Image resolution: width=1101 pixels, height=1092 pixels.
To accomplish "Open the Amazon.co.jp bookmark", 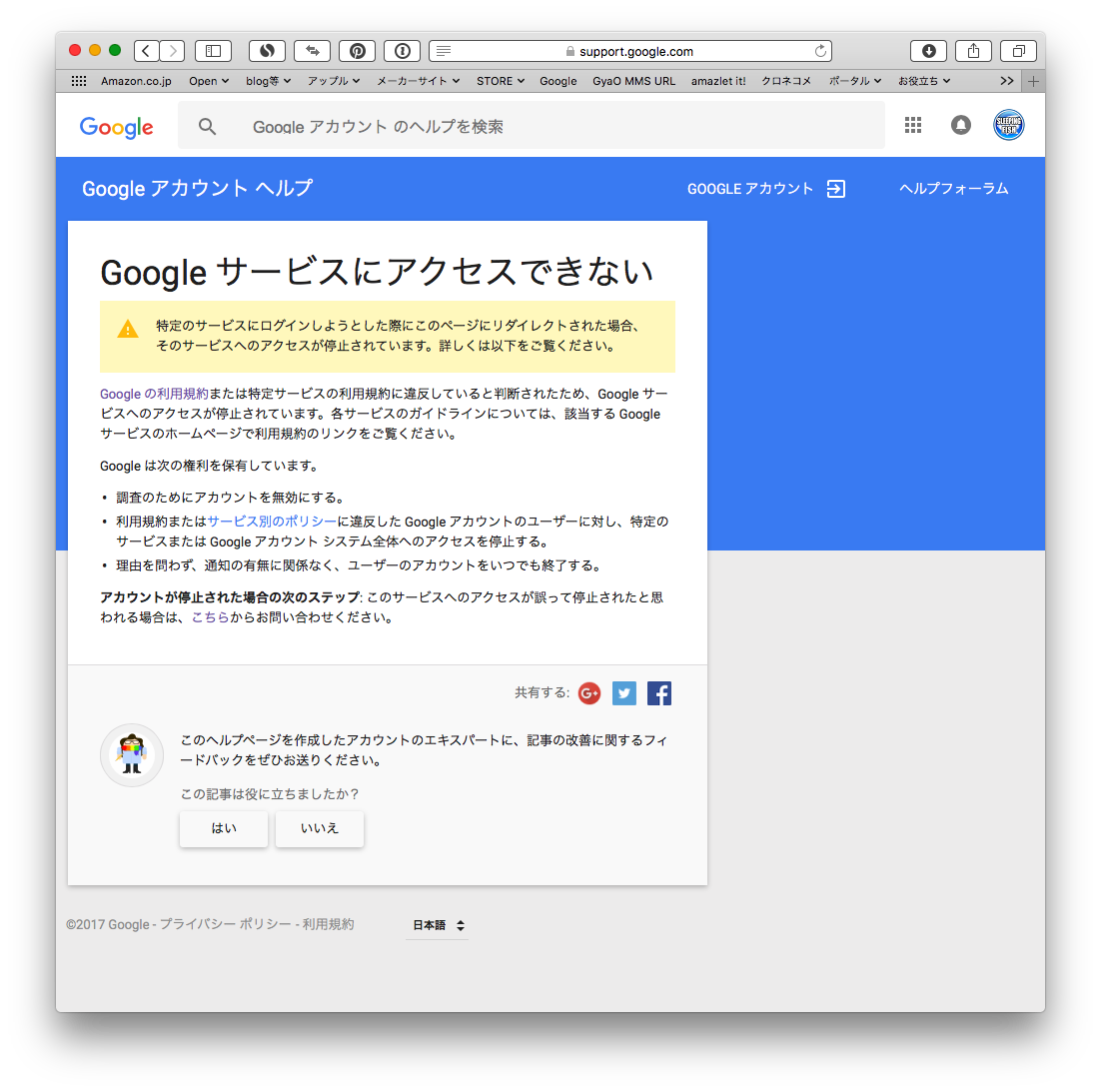I will tap(136, 81).
